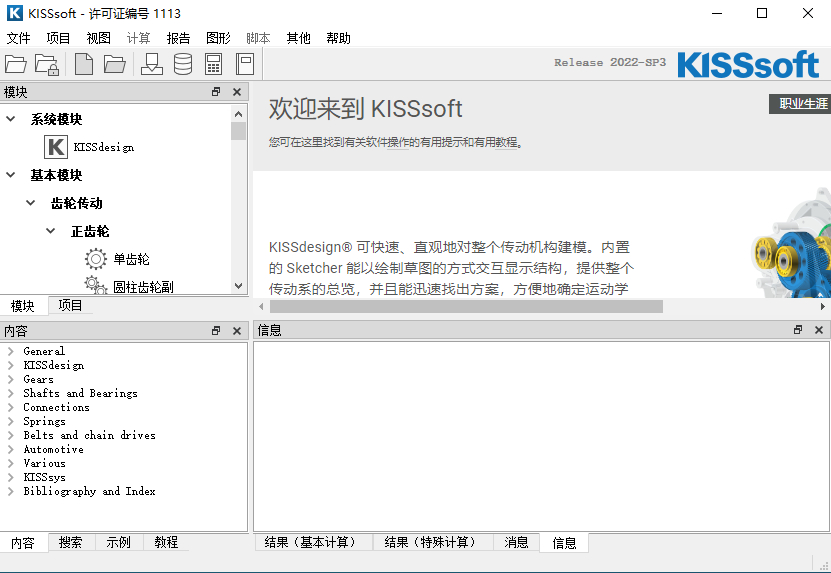831x573 pixels.
Task: Expand the Gears content node
Action: point(11,379)
